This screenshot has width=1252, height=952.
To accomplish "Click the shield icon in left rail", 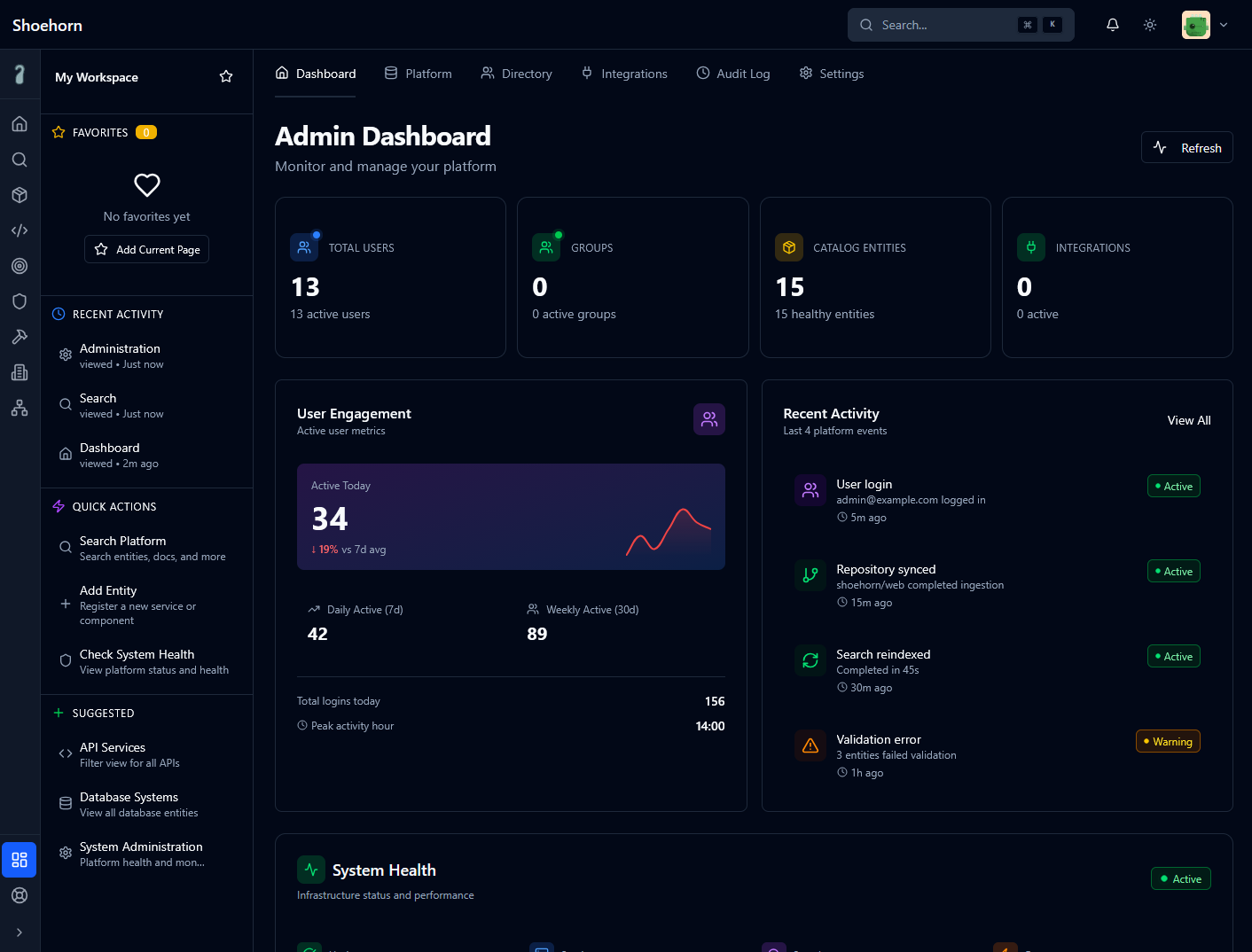I will tap(20, 301).
